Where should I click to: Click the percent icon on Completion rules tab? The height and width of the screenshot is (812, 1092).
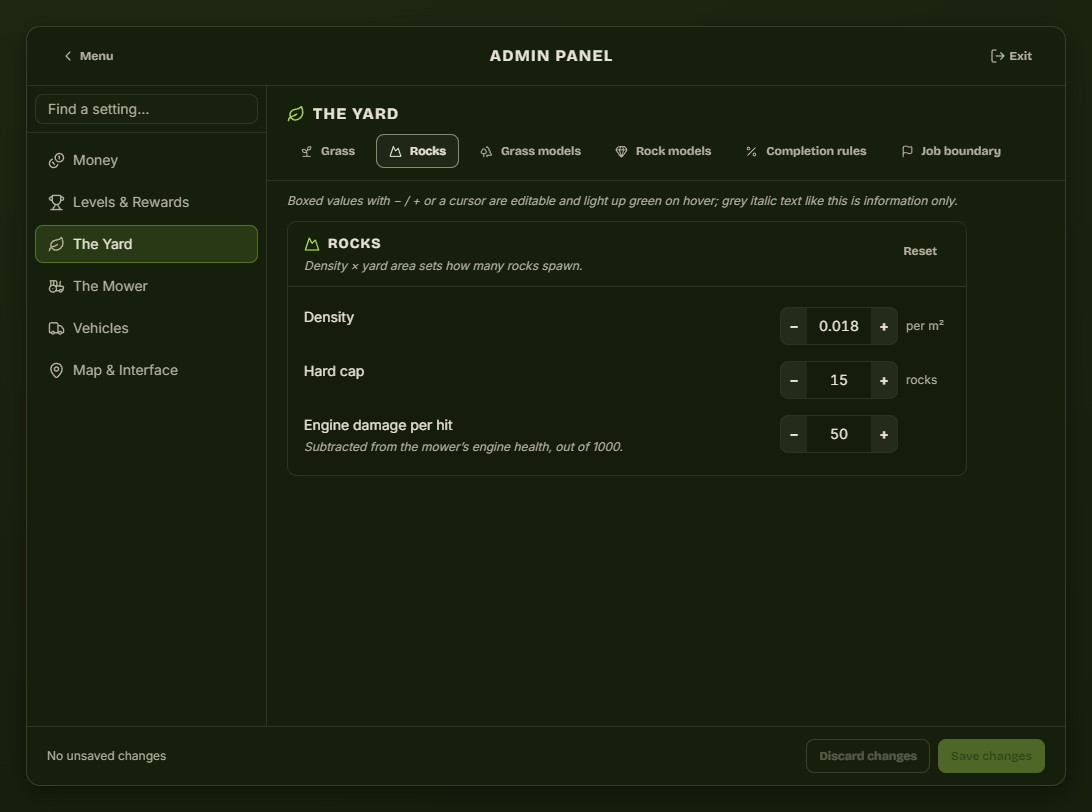point(751,151)
